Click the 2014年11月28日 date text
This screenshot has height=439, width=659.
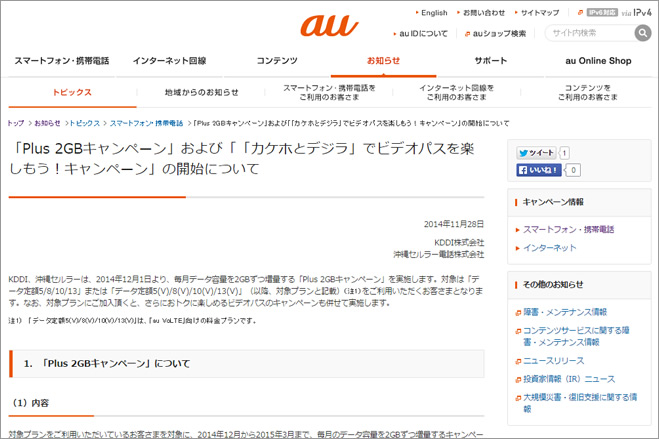click(453, 224)
